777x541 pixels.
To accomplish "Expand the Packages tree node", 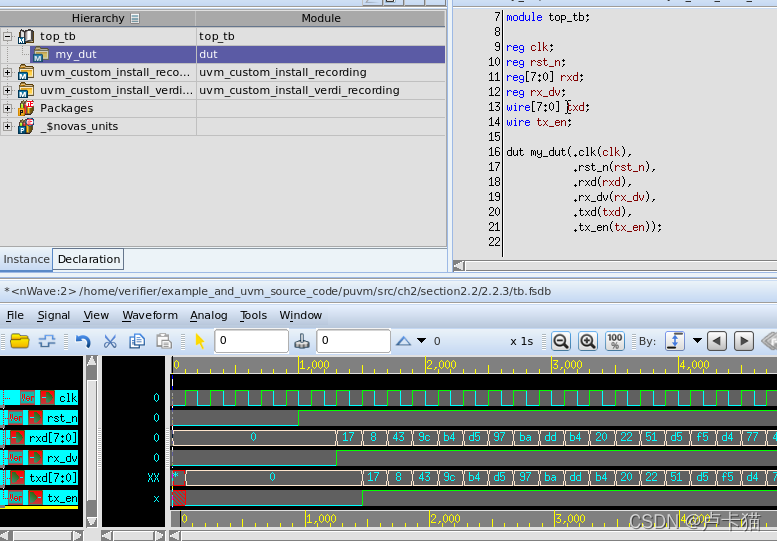I will coord(8,108).
